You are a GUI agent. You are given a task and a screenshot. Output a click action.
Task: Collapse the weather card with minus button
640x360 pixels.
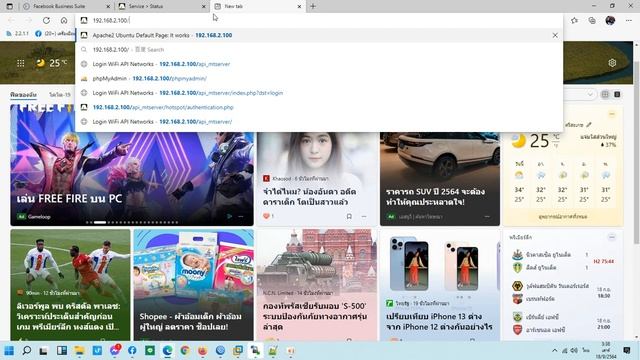[611, 114]
